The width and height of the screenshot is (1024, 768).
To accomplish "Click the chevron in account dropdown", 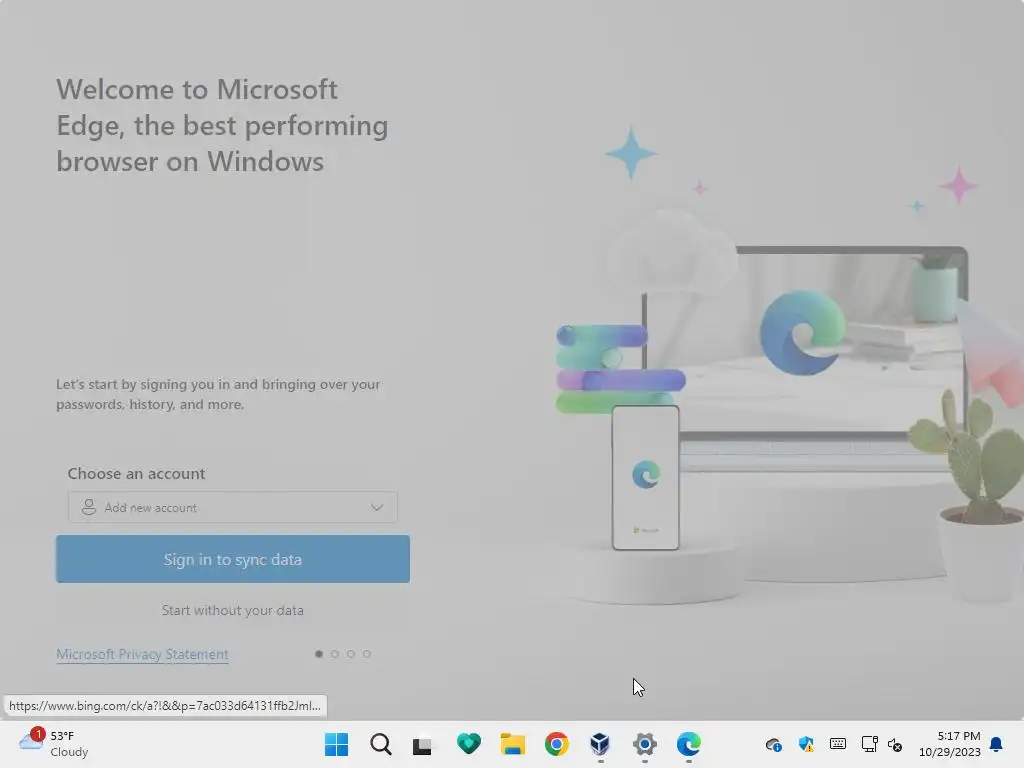I will pyautogui.click(x=377, y=507).
